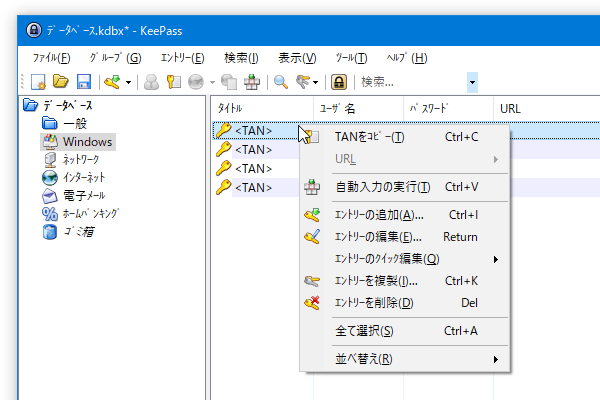600x400 pixels.
Task: Click the Lock workspace padlock icon
Action: [339, 82]
